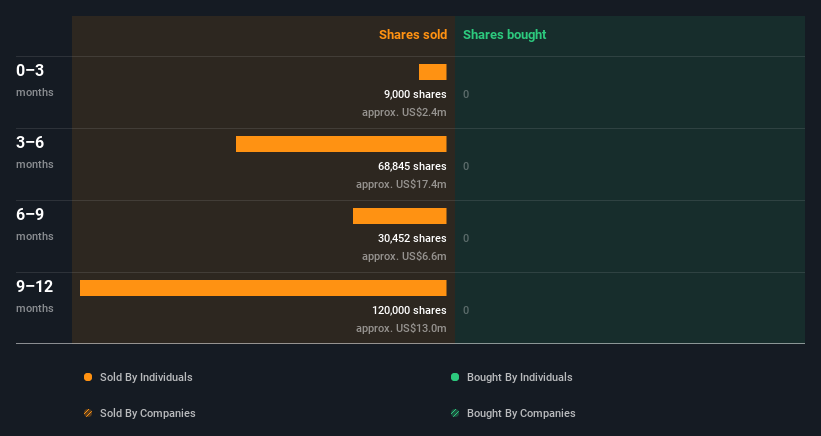
Task: Click the 3–6 months orange bar
Action: (x=341, y=144)
